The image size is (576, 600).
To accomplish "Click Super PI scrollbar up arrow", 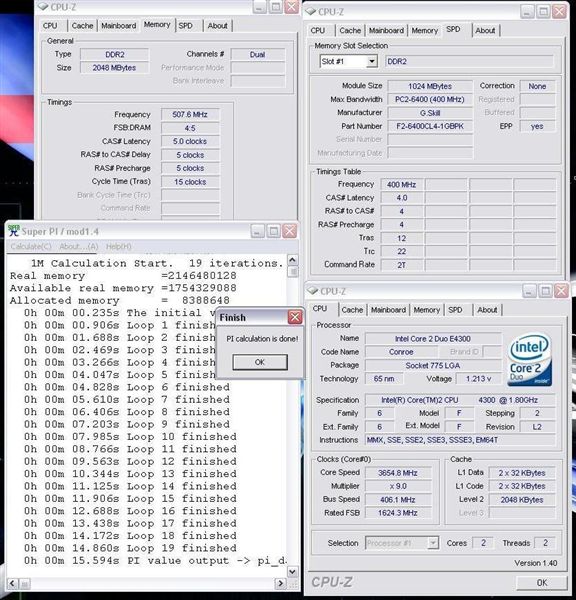I will [x=292, y=261].
